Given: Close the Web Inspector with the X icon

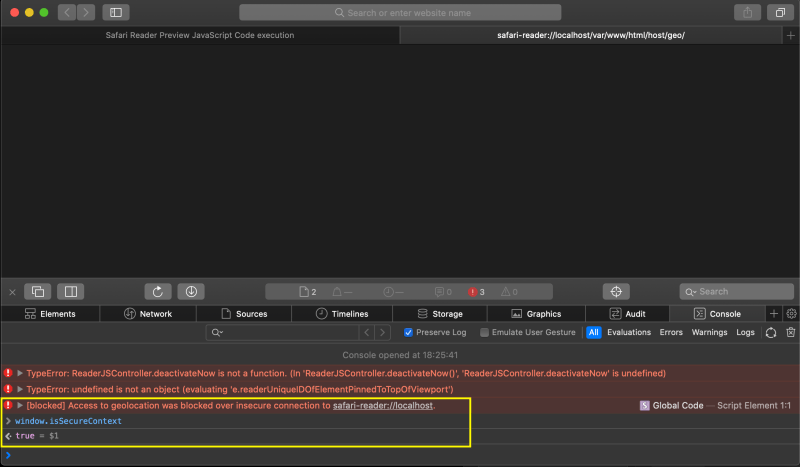Looking at the screenshot, I should pyautogui.click(x=12, y=292).
